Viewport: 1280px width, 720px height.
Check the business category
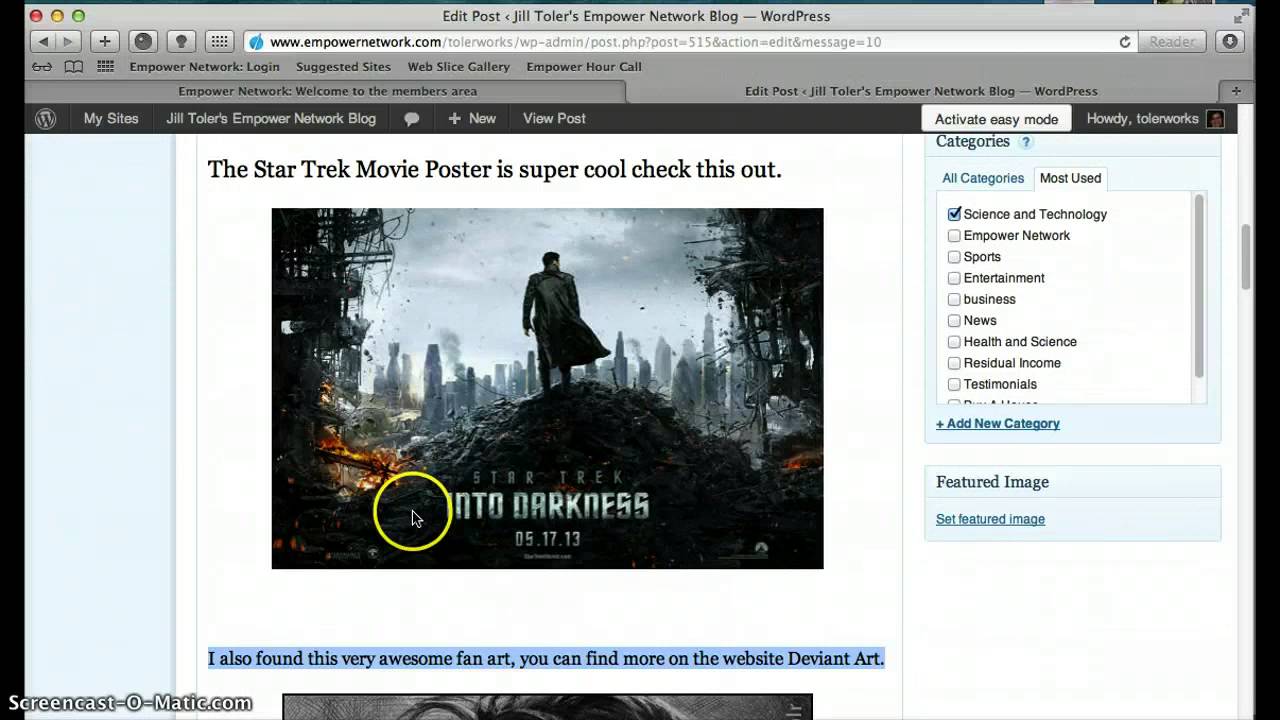(954, 299)
